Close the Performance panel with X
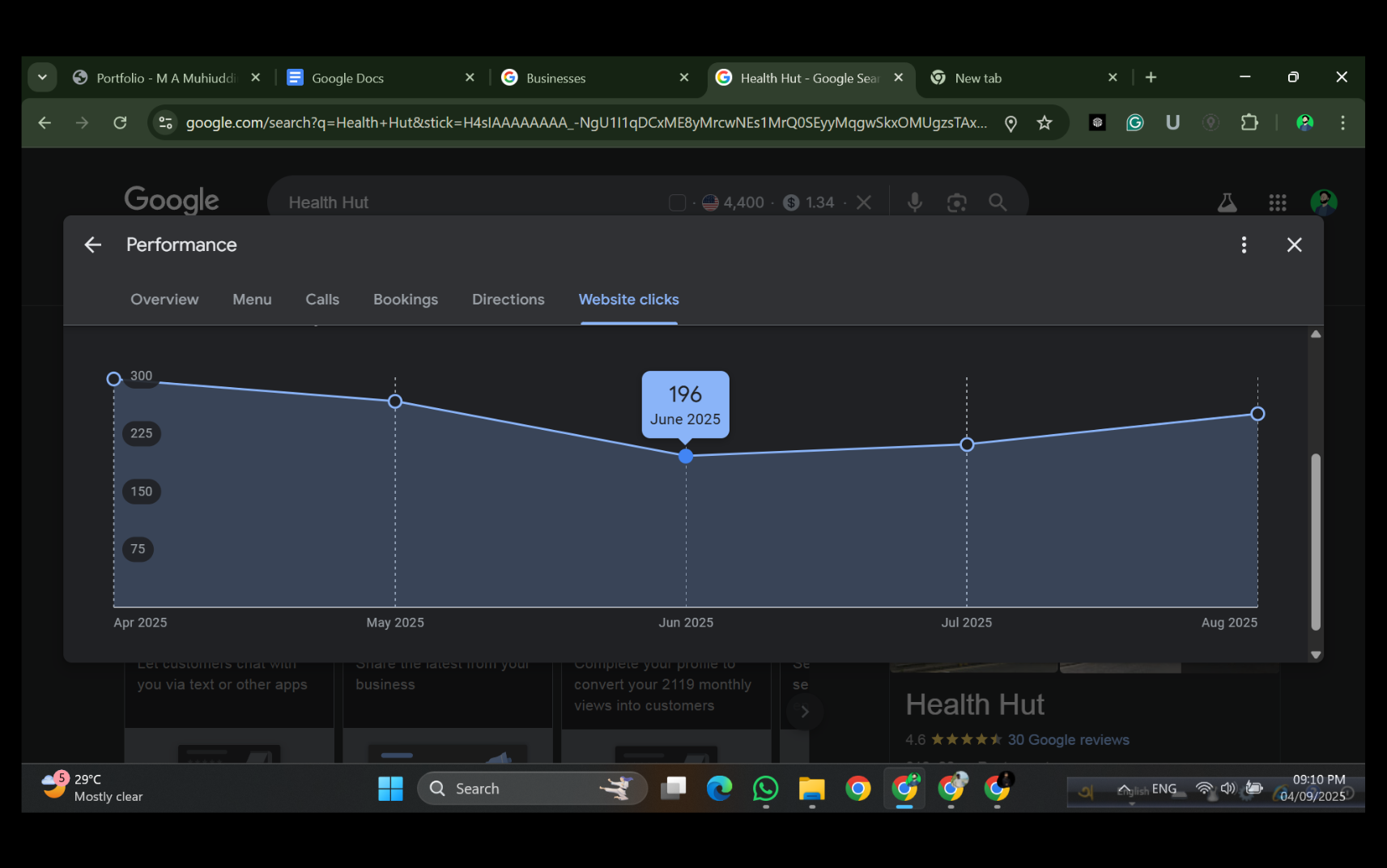The width and height of the screenshot is (1387, 868). [1294, 245]
